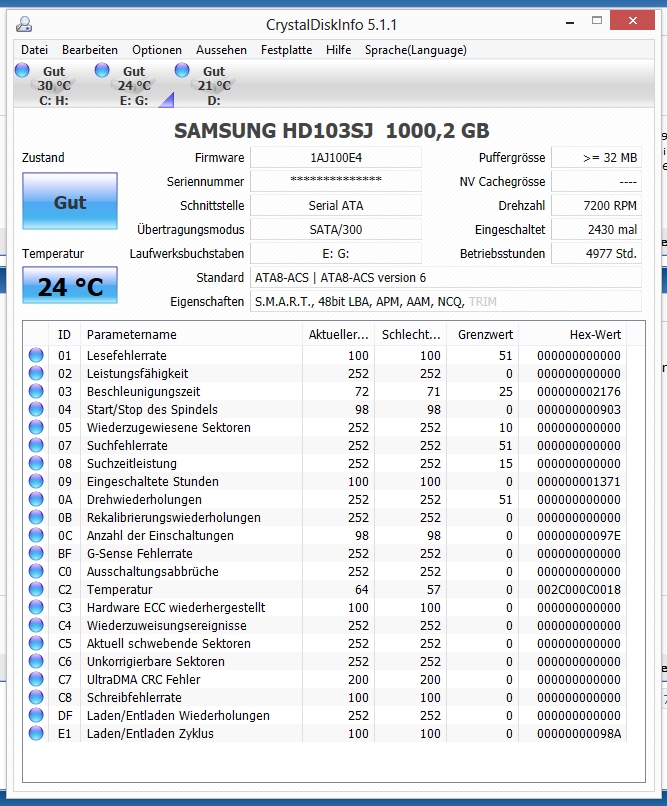
Task: Select the Lesefehlerrate parameter name
Action: coord(126,355)
